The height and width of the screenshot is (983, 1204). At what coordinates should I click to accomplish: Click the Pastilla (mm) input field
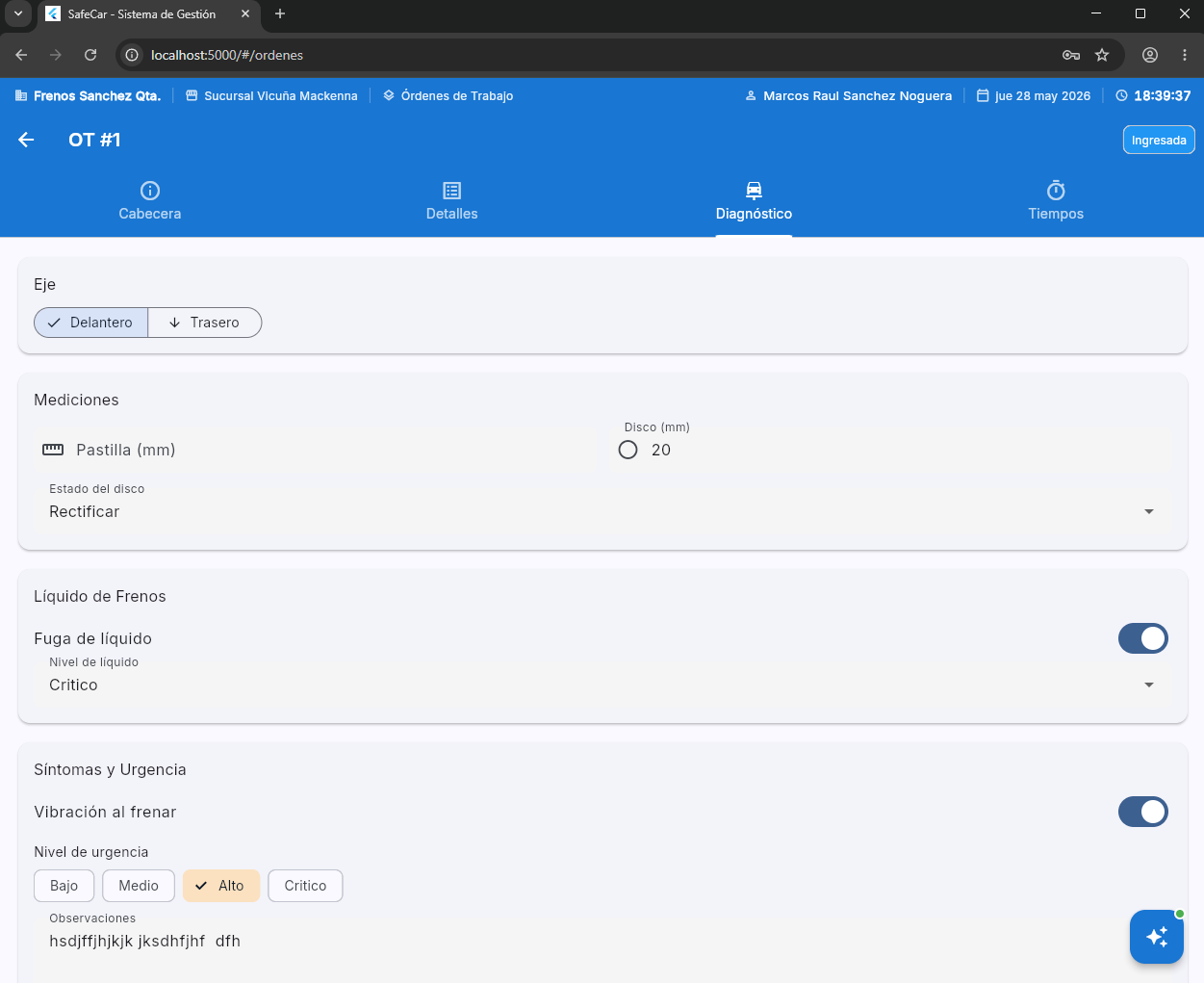[x=316, y=450]
